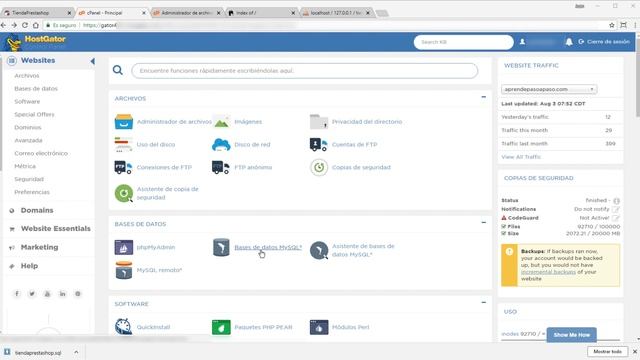The width and height of the screenshot is (640, 360).
Task: Expand the Domains sidebar section
Action: tap(37, 210)
